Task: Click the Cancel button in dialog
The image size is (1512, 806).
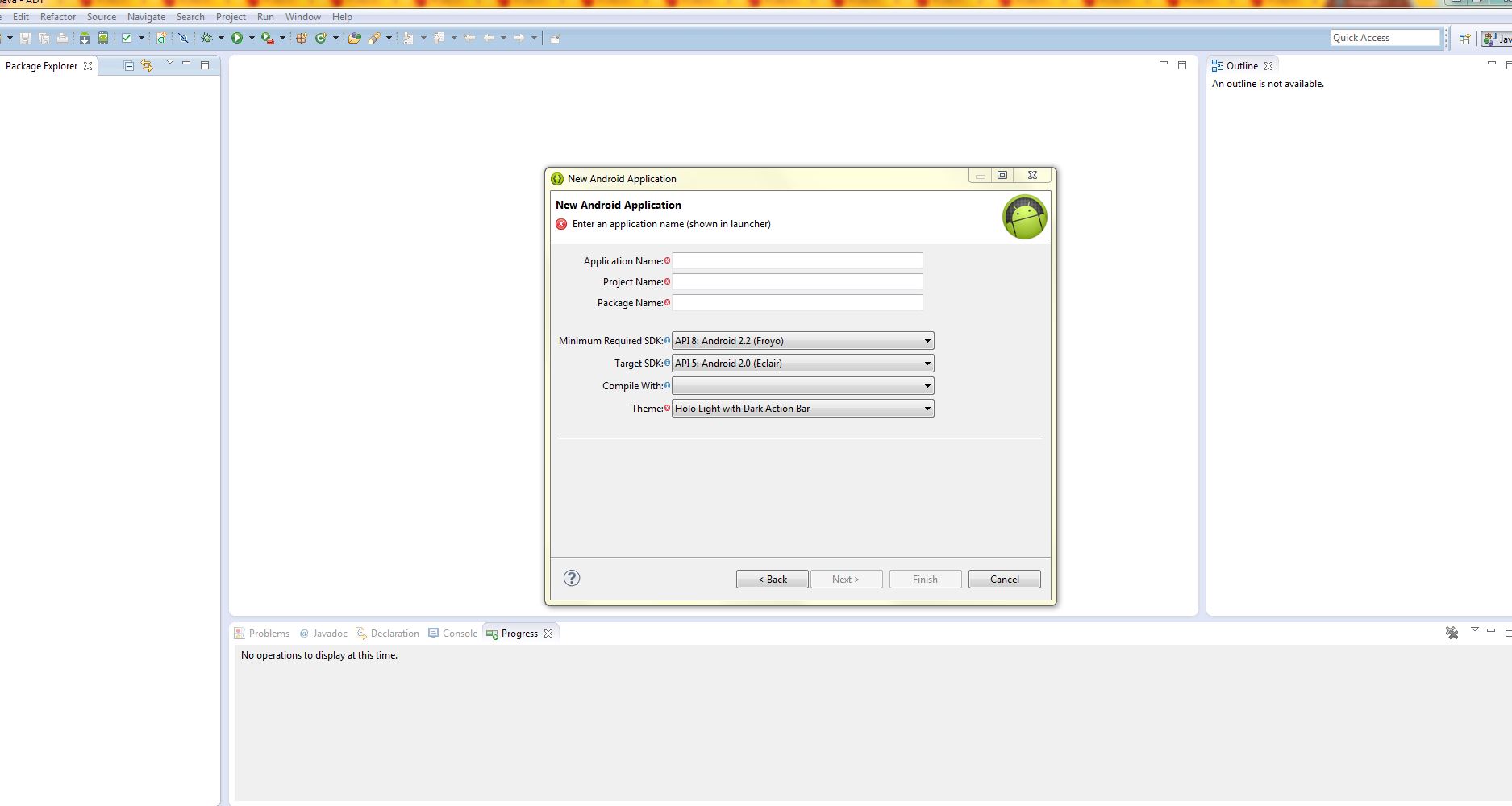Action: [1004, 580]
